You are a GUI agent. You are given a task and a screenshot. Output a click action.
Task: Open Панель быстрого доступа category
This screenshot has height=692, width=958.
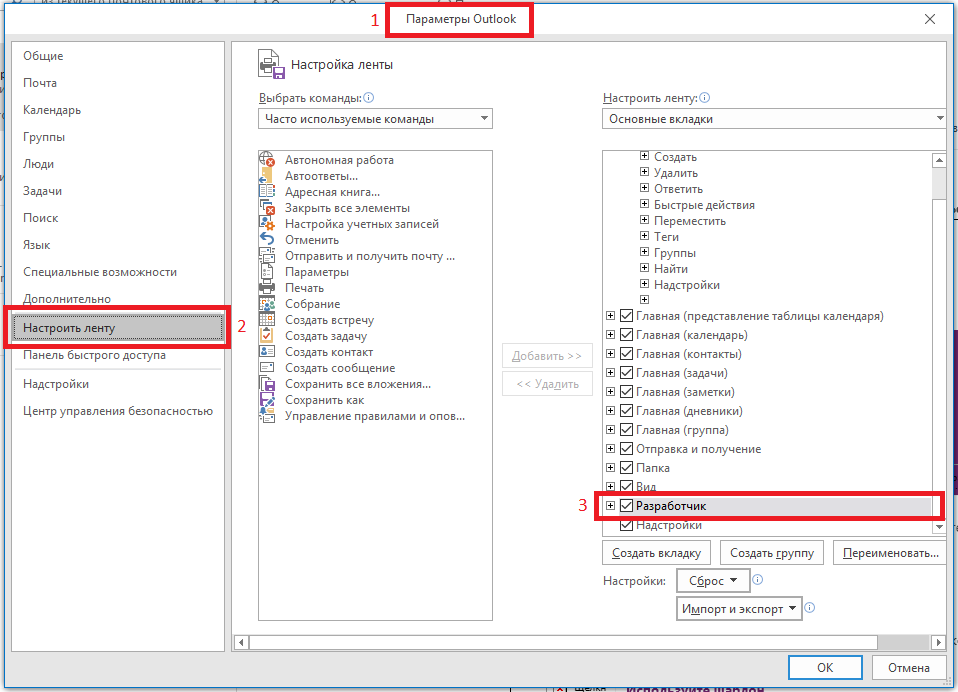[x=117, y=355]
